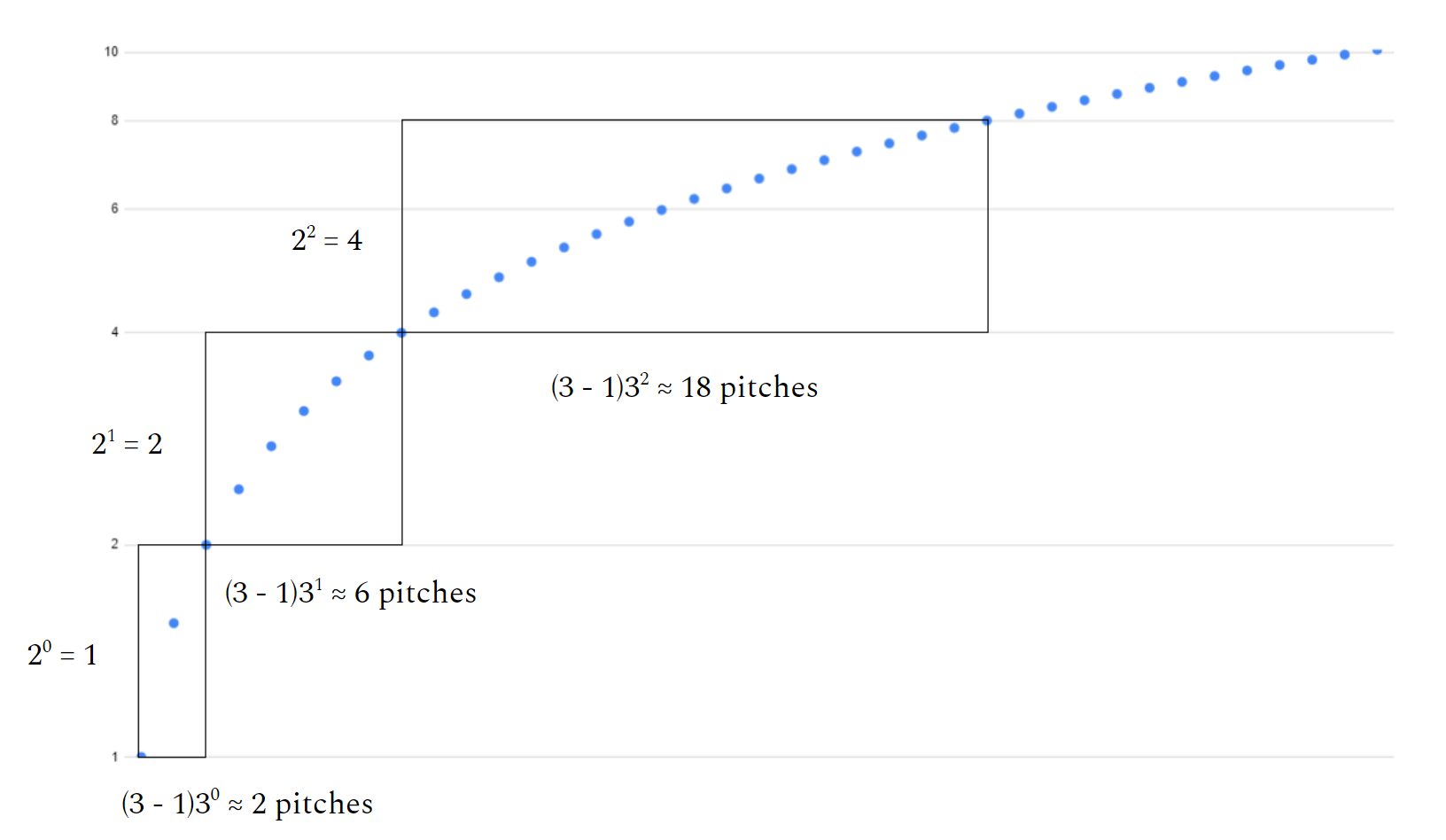Image resolution: width=1446 pixels, height=840 pixels.
Task: Click the data point at gridline 2
Action: [x=206, y=545]
